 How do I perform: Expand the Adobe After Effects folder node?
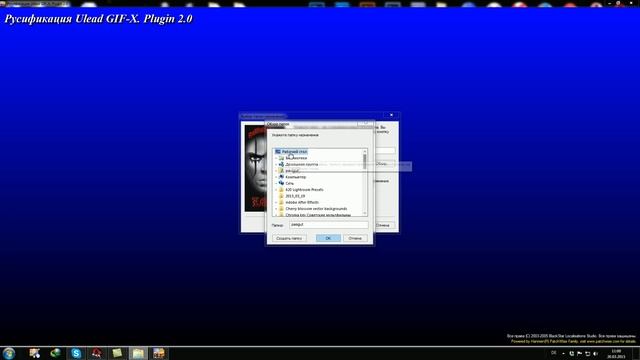(x=276, y=202)
